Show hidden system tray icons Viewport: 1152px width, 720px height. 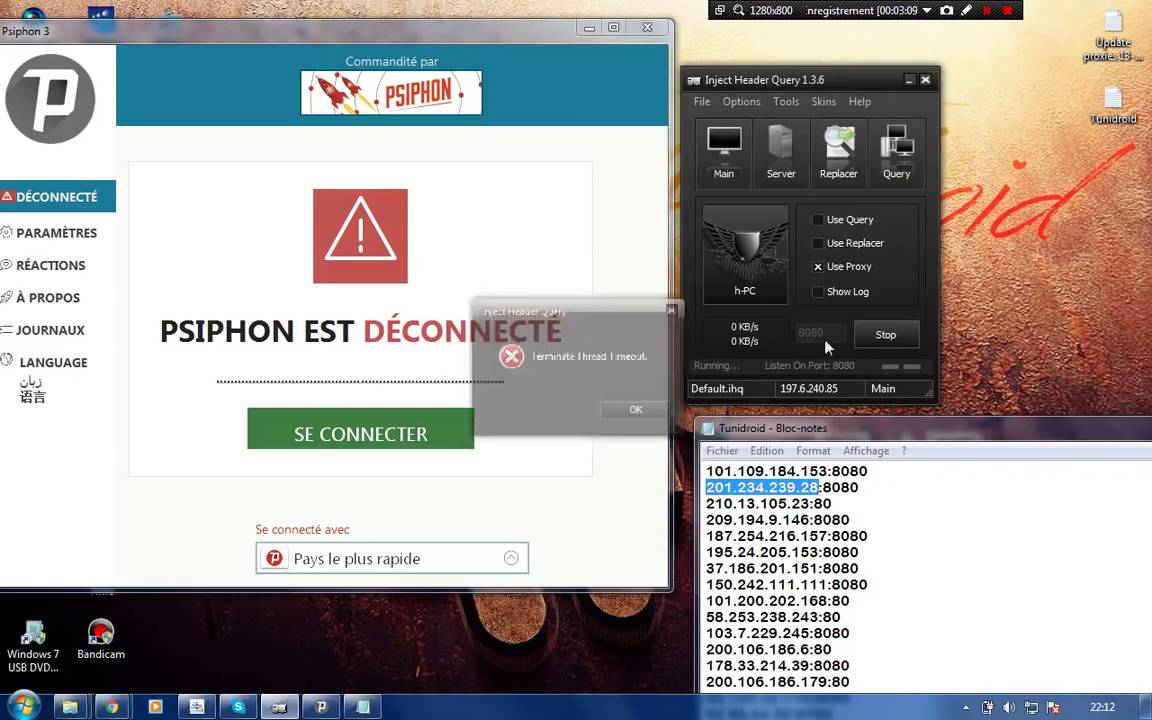966,708
